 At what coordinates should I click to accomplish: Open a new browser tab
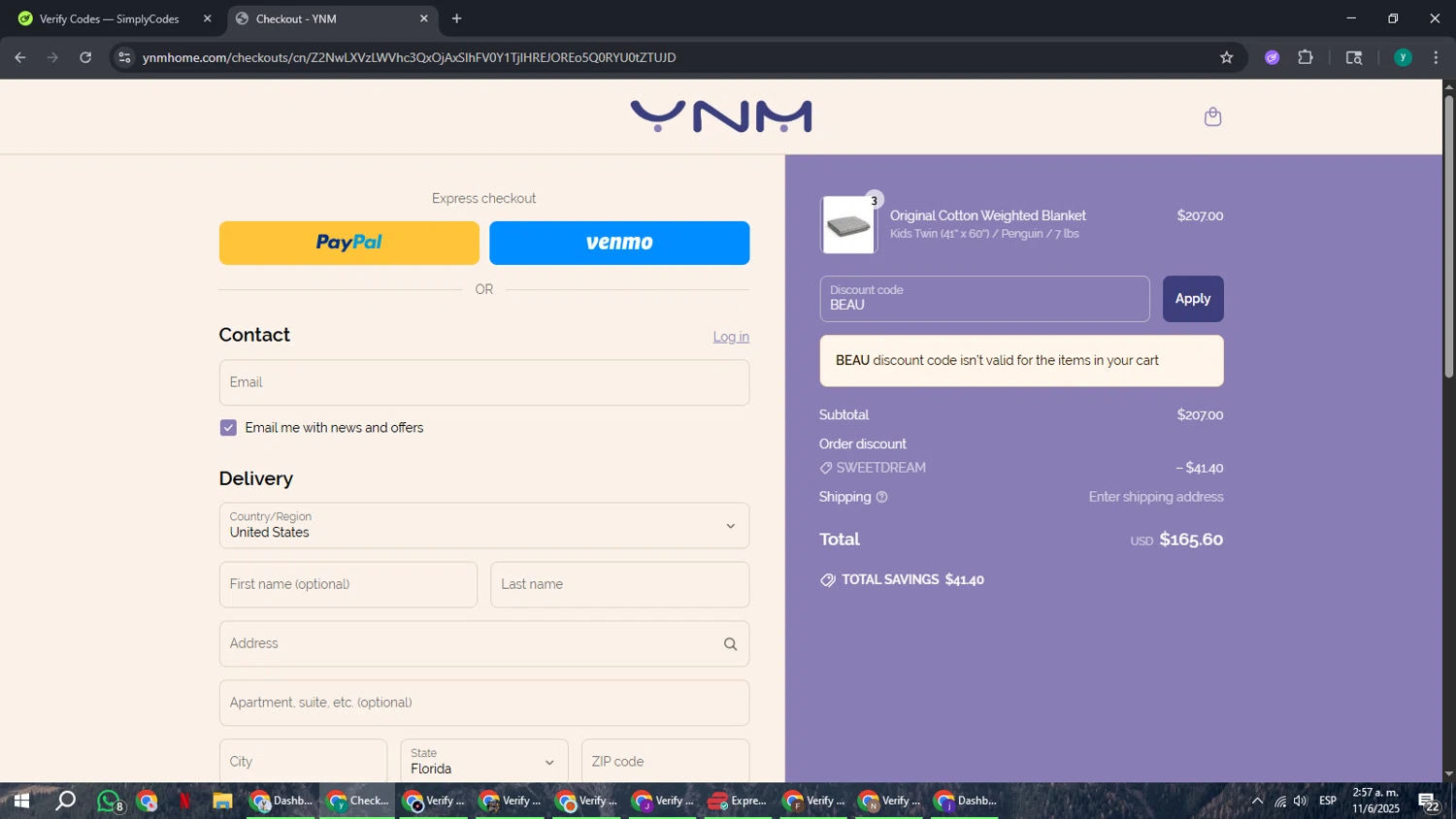click(456, 18)
